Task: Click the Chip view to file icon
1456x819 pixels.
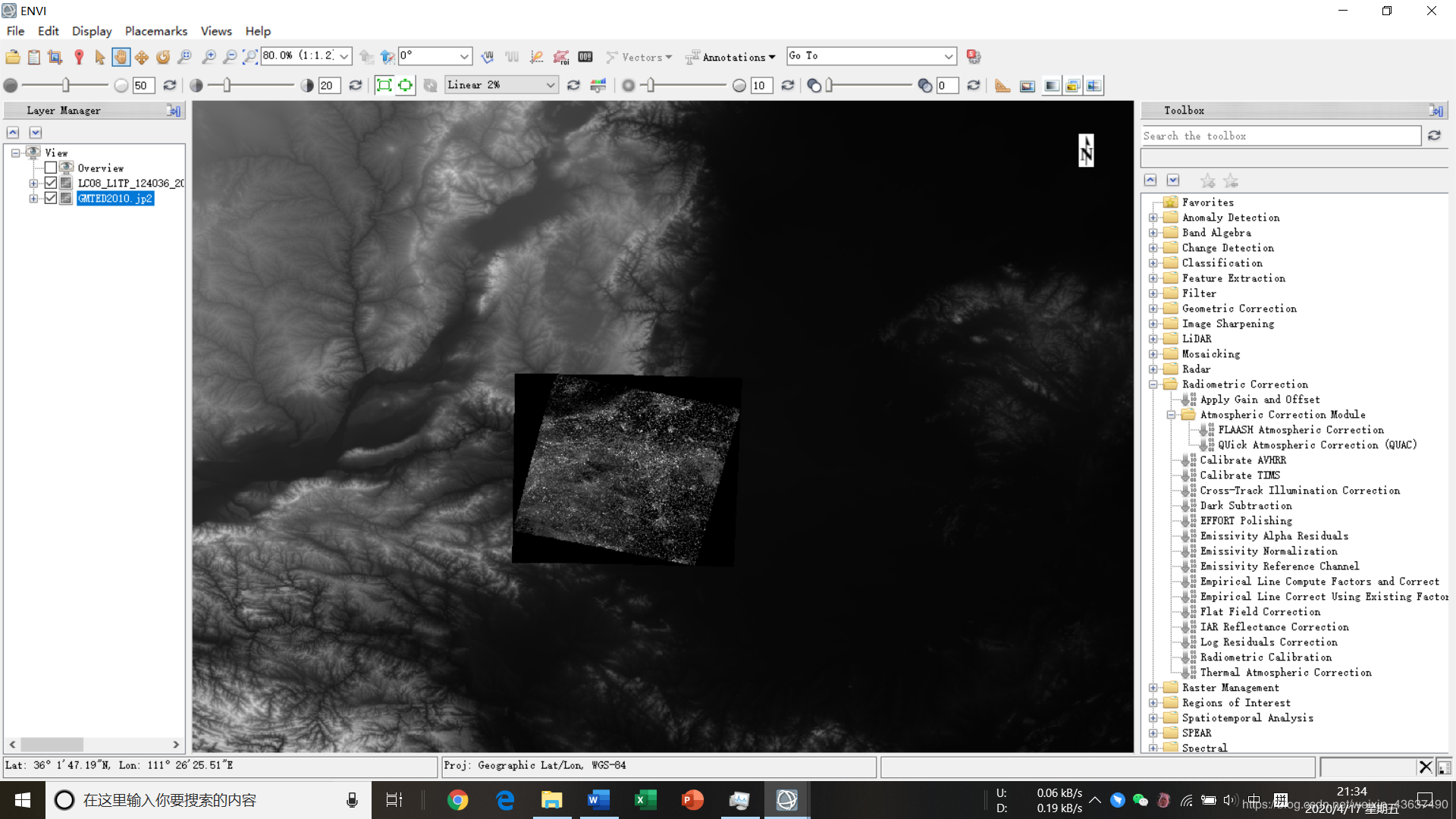Action: pyautogui.click(x=55, y=57)
